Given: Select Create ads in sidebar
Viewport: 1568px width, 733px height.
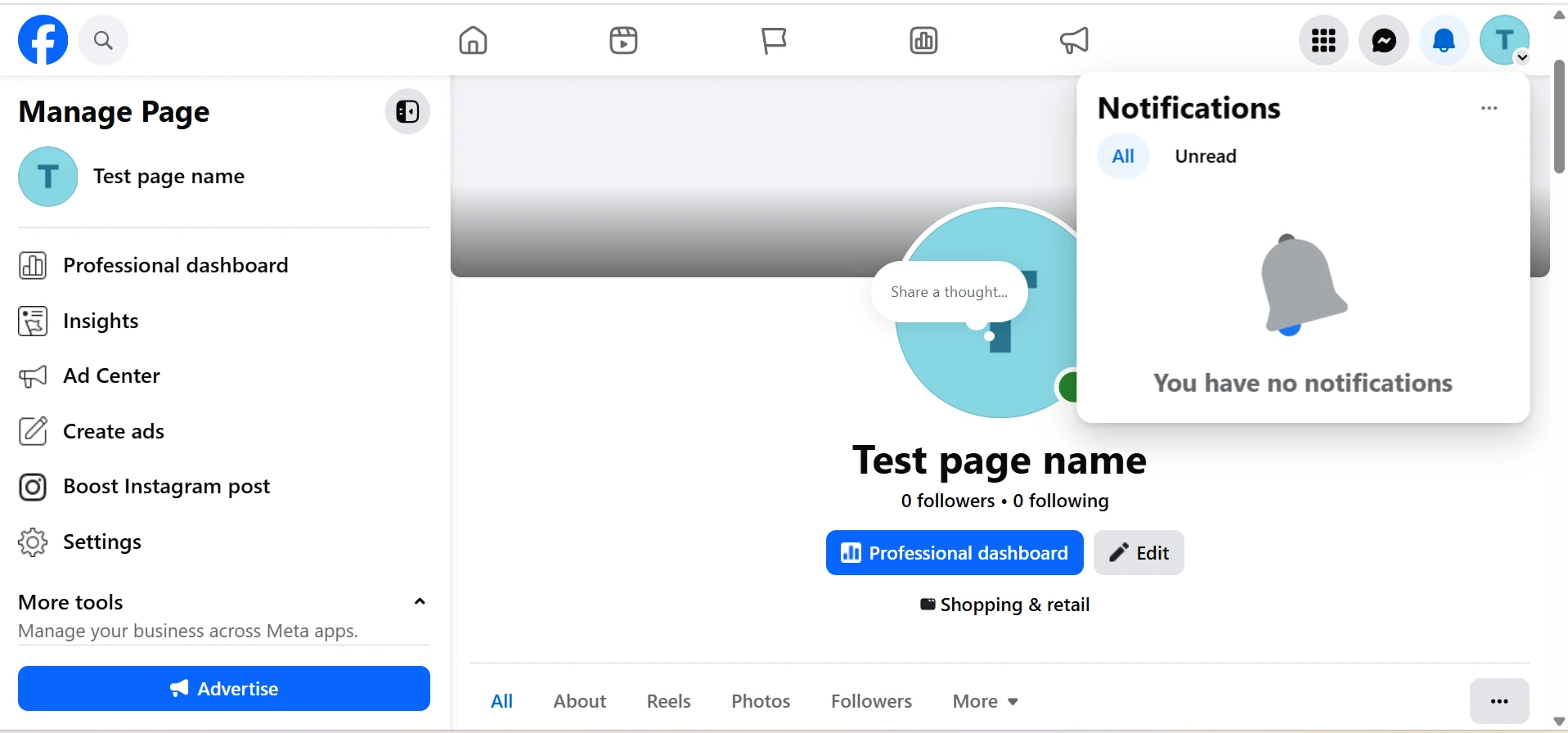Looking at the screenshot, I should [x=224, y=431].
